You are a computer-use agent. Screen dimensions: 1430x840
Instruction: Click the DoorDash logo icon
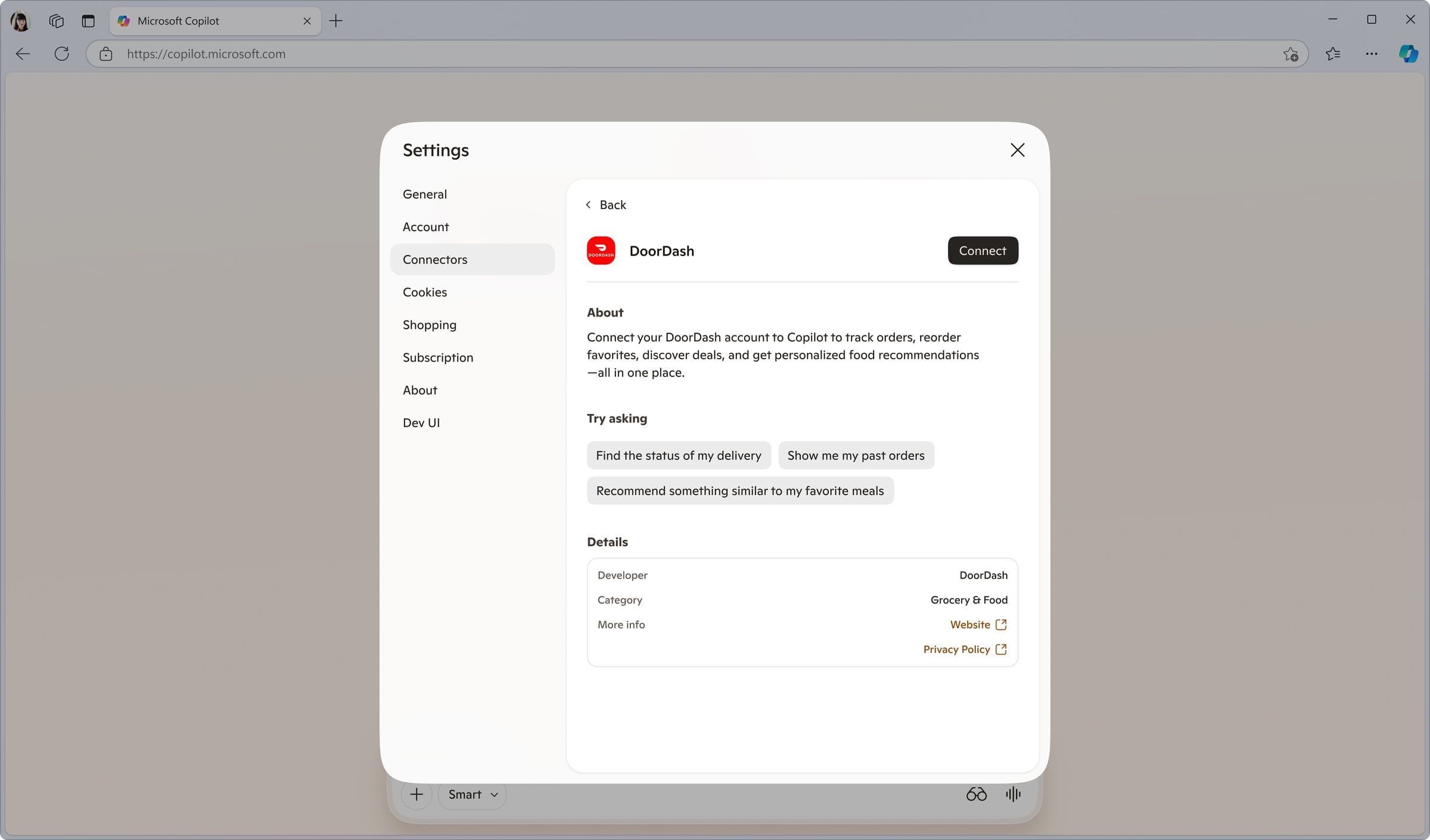point(601,251)
